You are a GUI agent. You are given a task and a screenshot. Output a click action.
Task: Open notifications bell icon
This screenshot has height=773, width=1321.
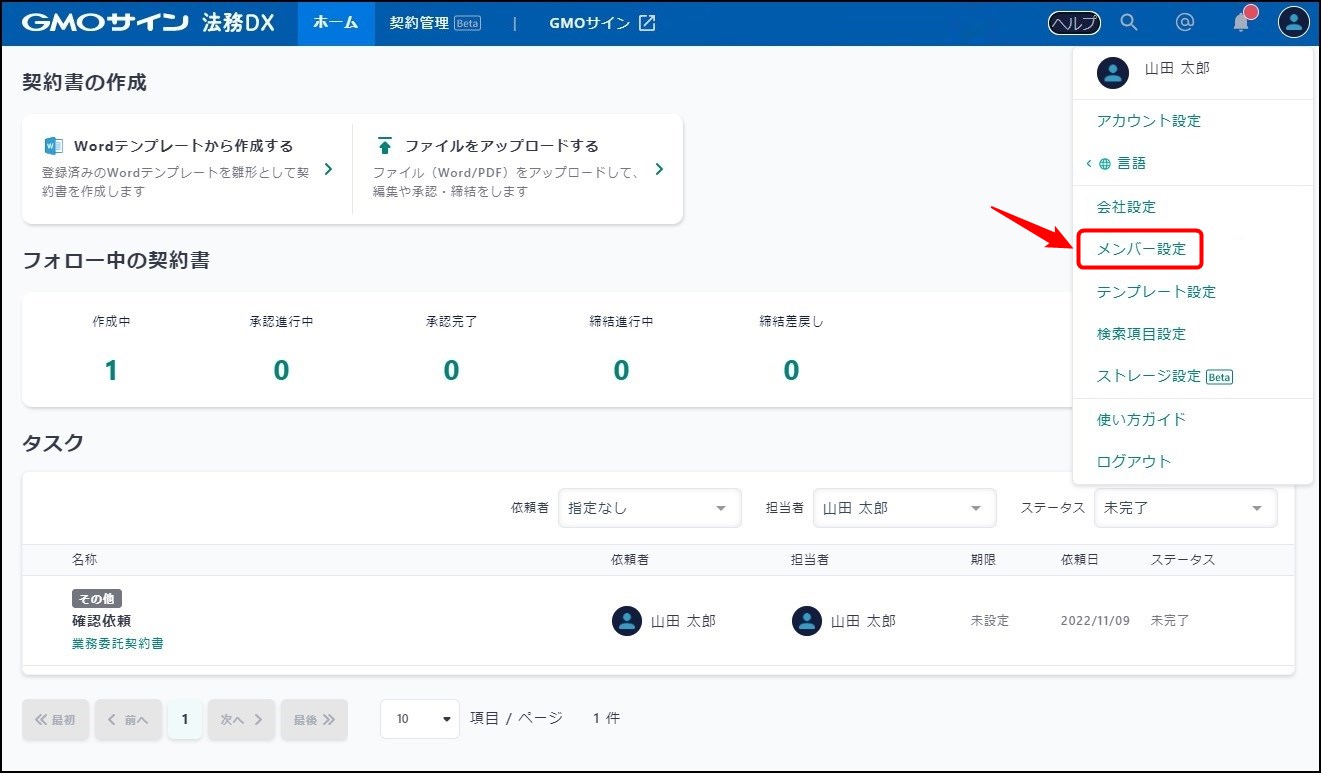pos(1241,23)
